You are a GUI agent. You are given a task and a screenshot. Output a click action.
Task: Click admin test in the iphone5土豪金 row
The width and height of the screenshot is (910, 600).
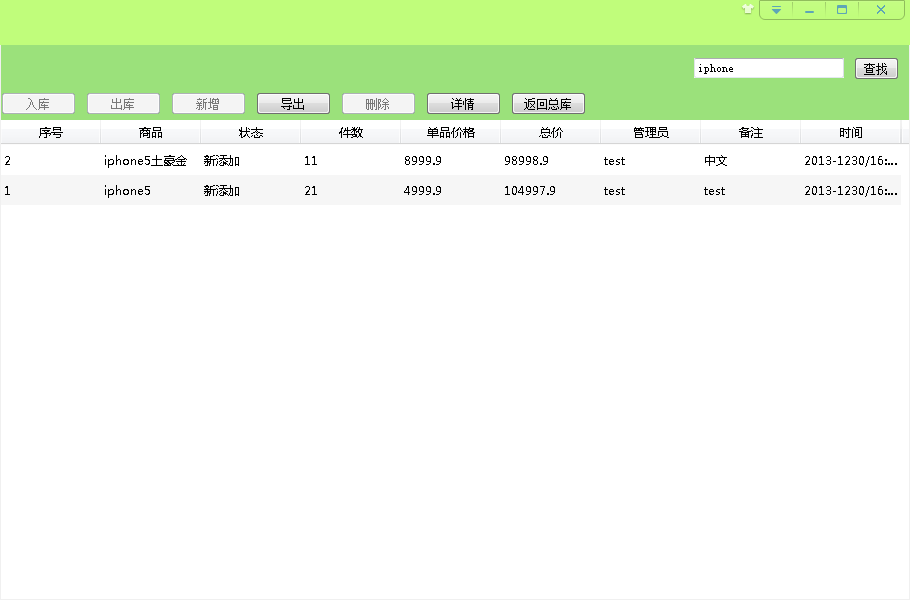point(614,161)
